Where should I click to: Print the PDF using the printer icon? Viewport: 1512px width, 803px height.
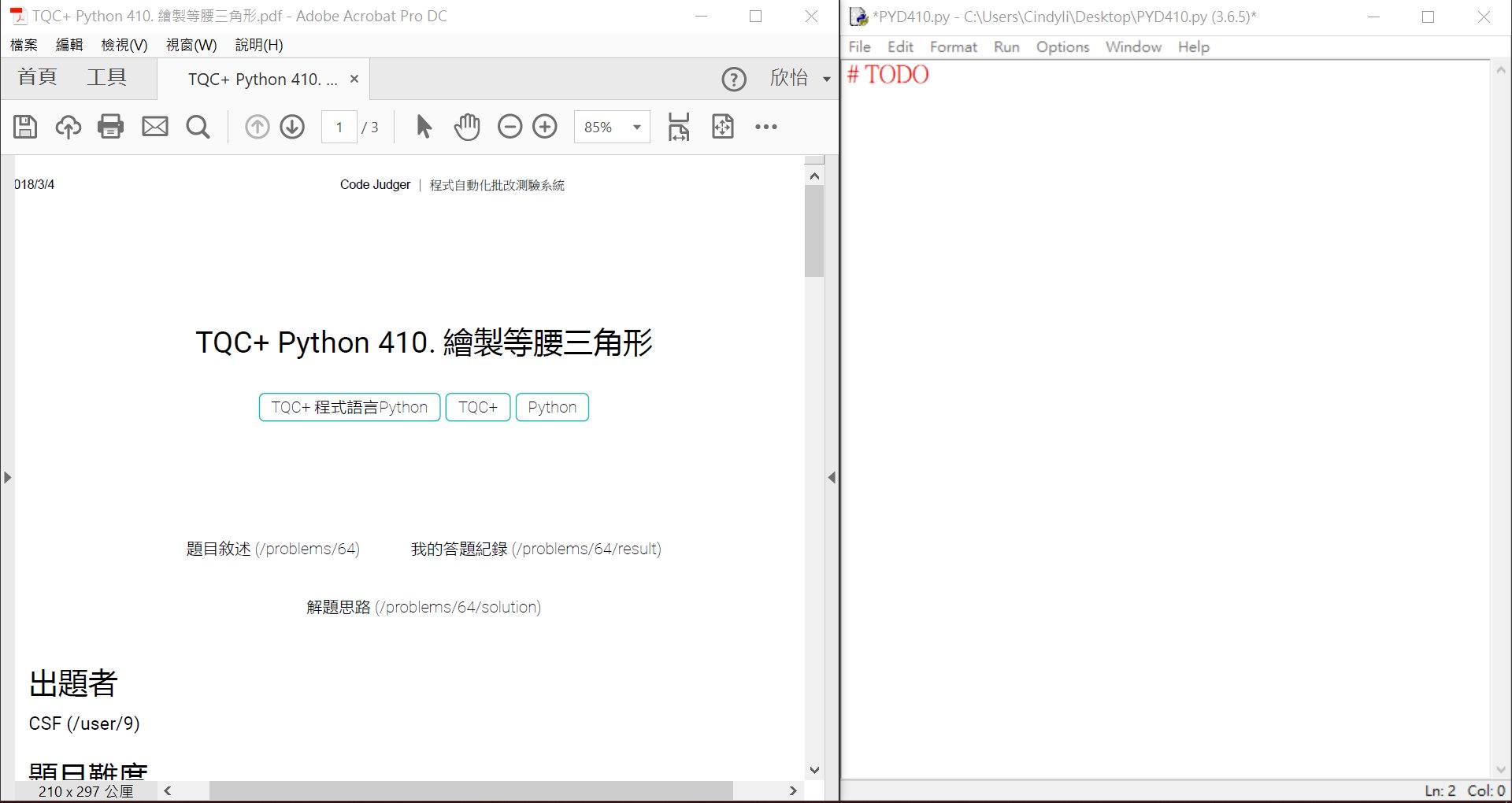pos(111,127)
